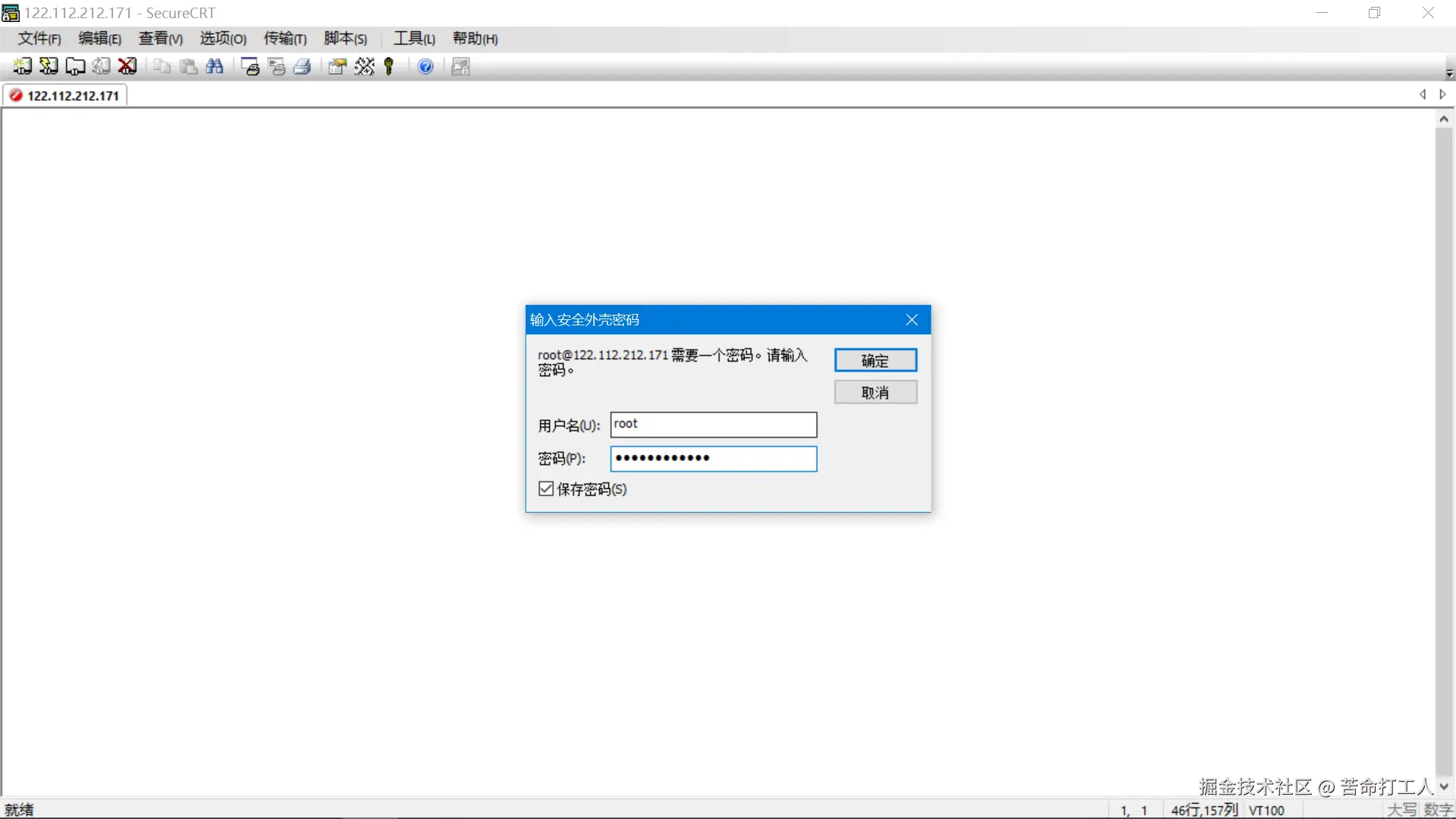Click the 密码 password input field
The width and height of the screenshot is (1456, 819).
click(x=713, y=458)
